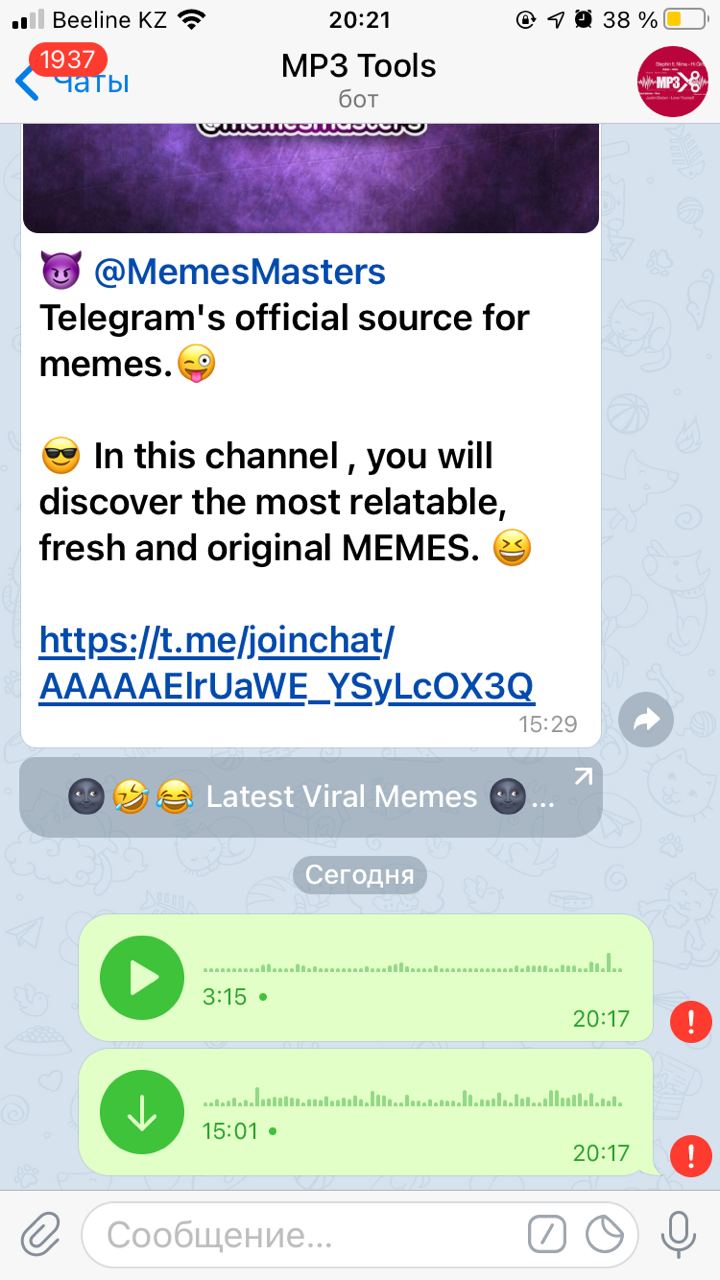This screenshot has height=1280, width=720.
Task: Play the 3:15 voice message
Action: [x=142, y=978]
